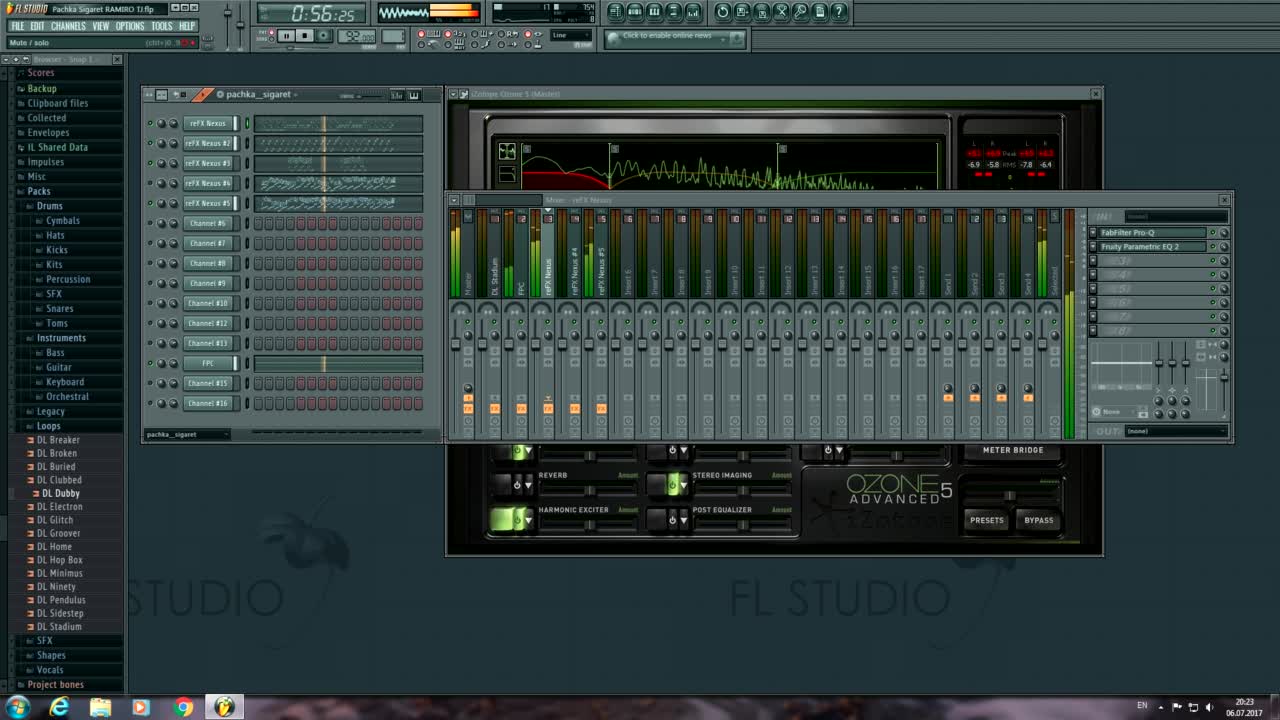Open the Kicks drum folder
Screen dimensions: 1280x720
point(57,250)
